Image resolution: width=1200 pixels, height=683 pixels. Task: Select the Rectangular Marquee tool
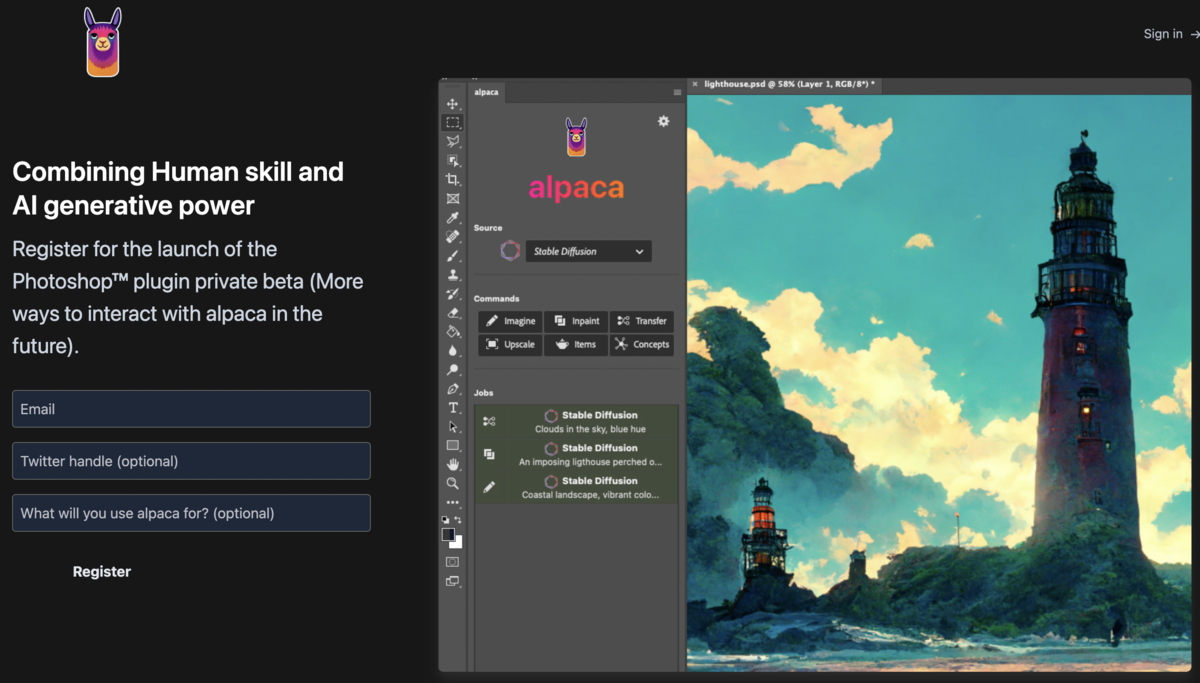pyautogui.click(x=452, y=122)
